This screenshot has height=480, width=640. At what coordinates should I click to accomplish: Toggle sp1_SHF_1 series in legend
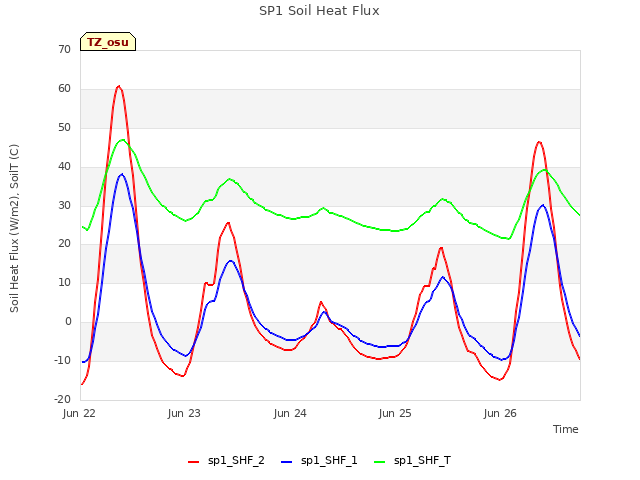coord(319,461)
